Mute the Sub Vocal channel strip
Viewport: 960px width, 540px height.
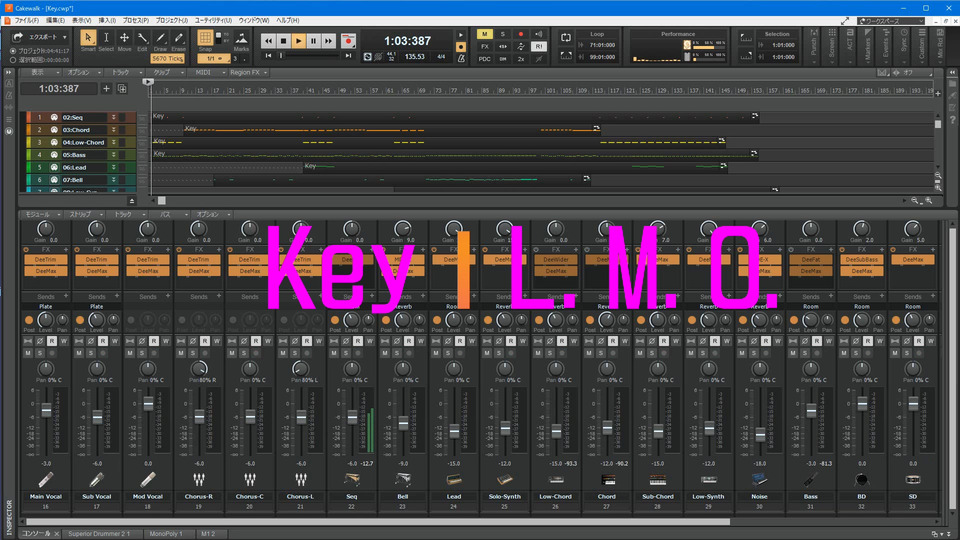tap(79, 353)
